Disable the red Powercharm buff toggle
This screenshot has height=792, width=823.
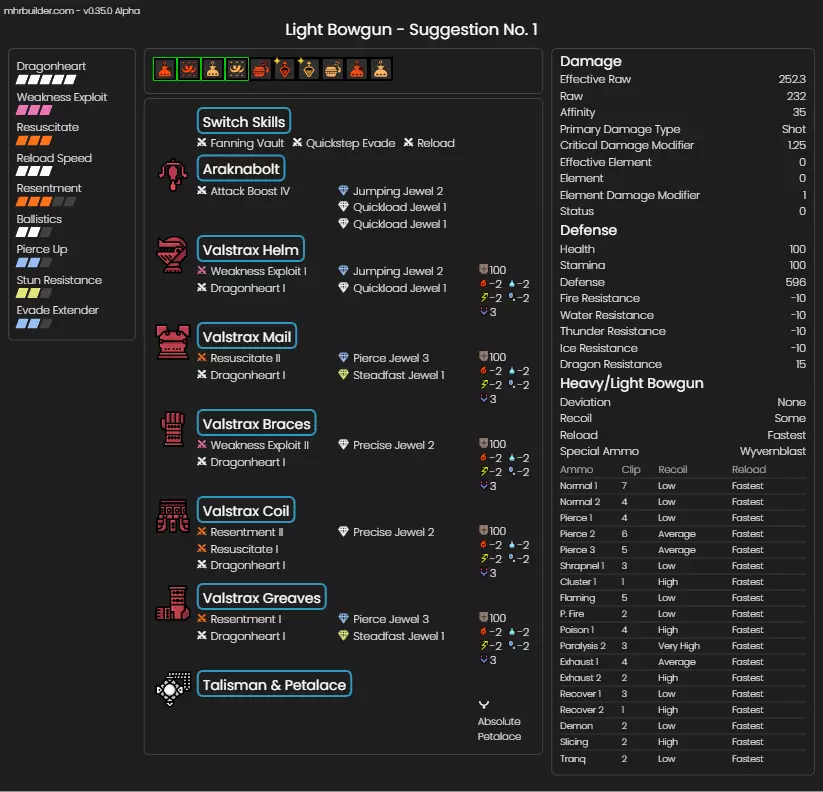pyautogui.click(x=165, y=69)
